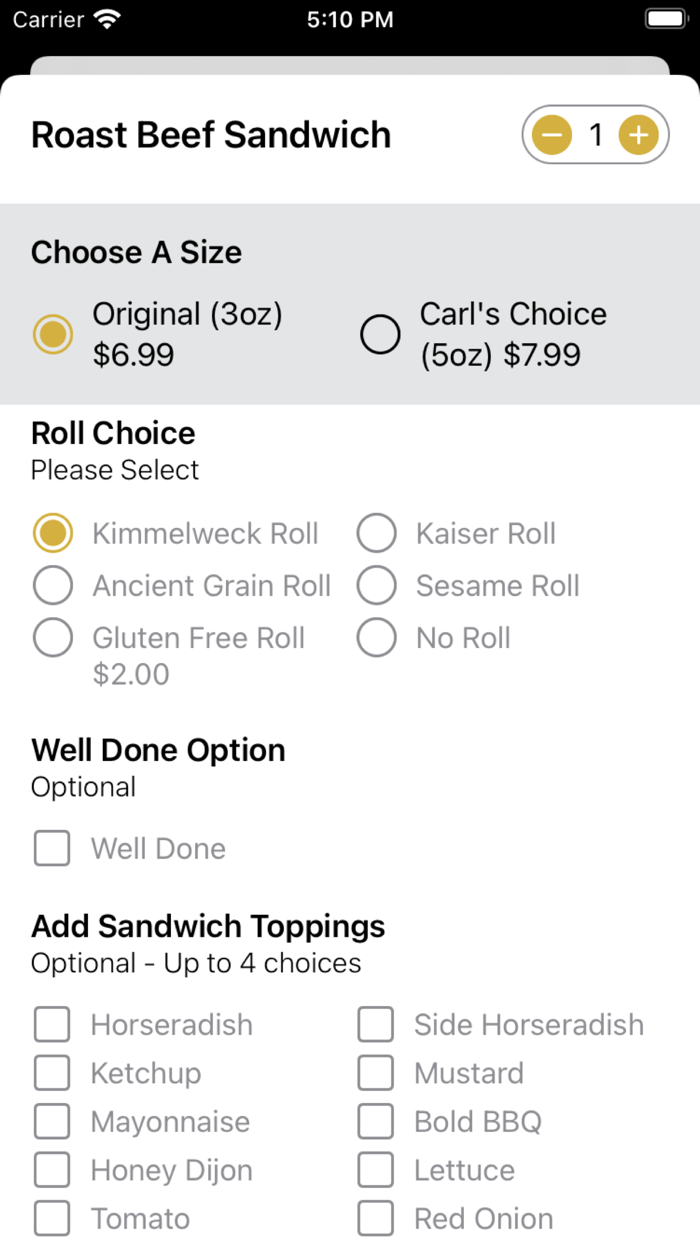The width and height of the screenshot is (700, 1244).
Task: Tick the Honey Dijon checkbox
Action: click(52, 1170)
